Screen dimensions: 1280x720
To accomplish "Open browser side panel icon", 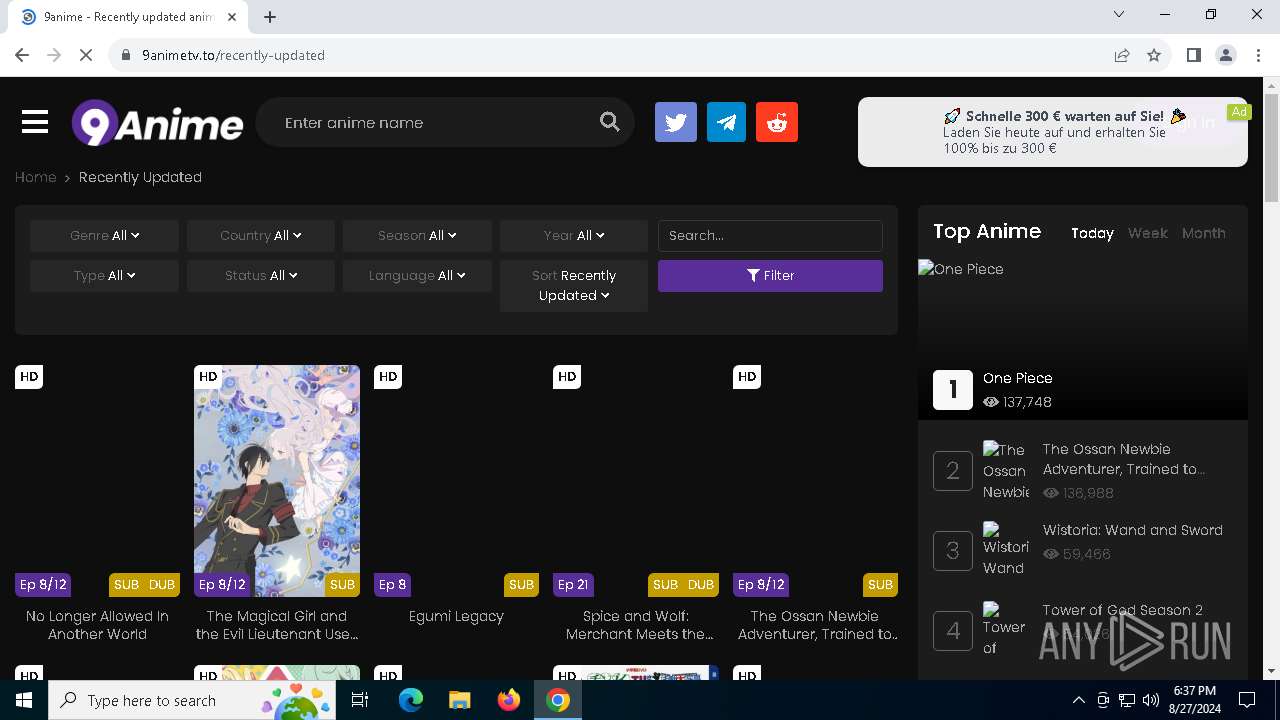I will [1193, 55].
